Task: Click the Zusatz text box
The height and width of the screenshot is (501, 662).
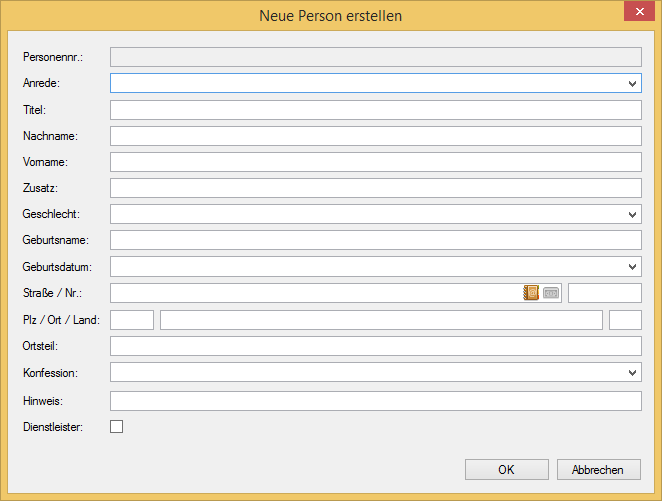Action: pos(376,188)
